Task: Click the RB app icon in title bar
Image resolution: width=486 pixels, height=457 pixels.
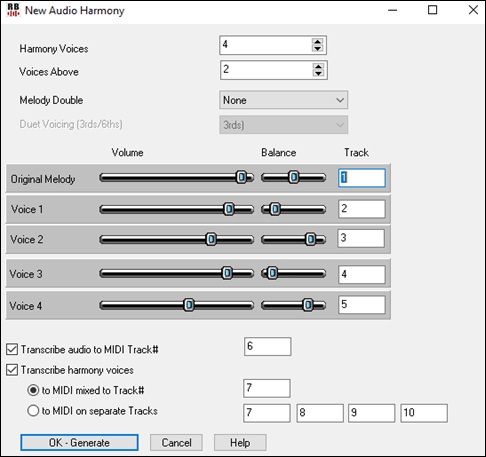Action: (13, 10)
